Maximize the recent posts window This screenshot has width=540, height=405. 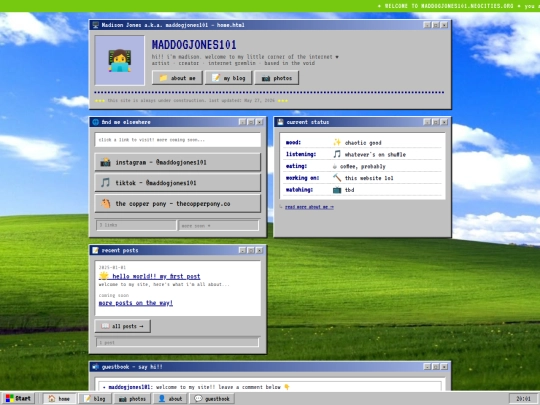[251, 250]
